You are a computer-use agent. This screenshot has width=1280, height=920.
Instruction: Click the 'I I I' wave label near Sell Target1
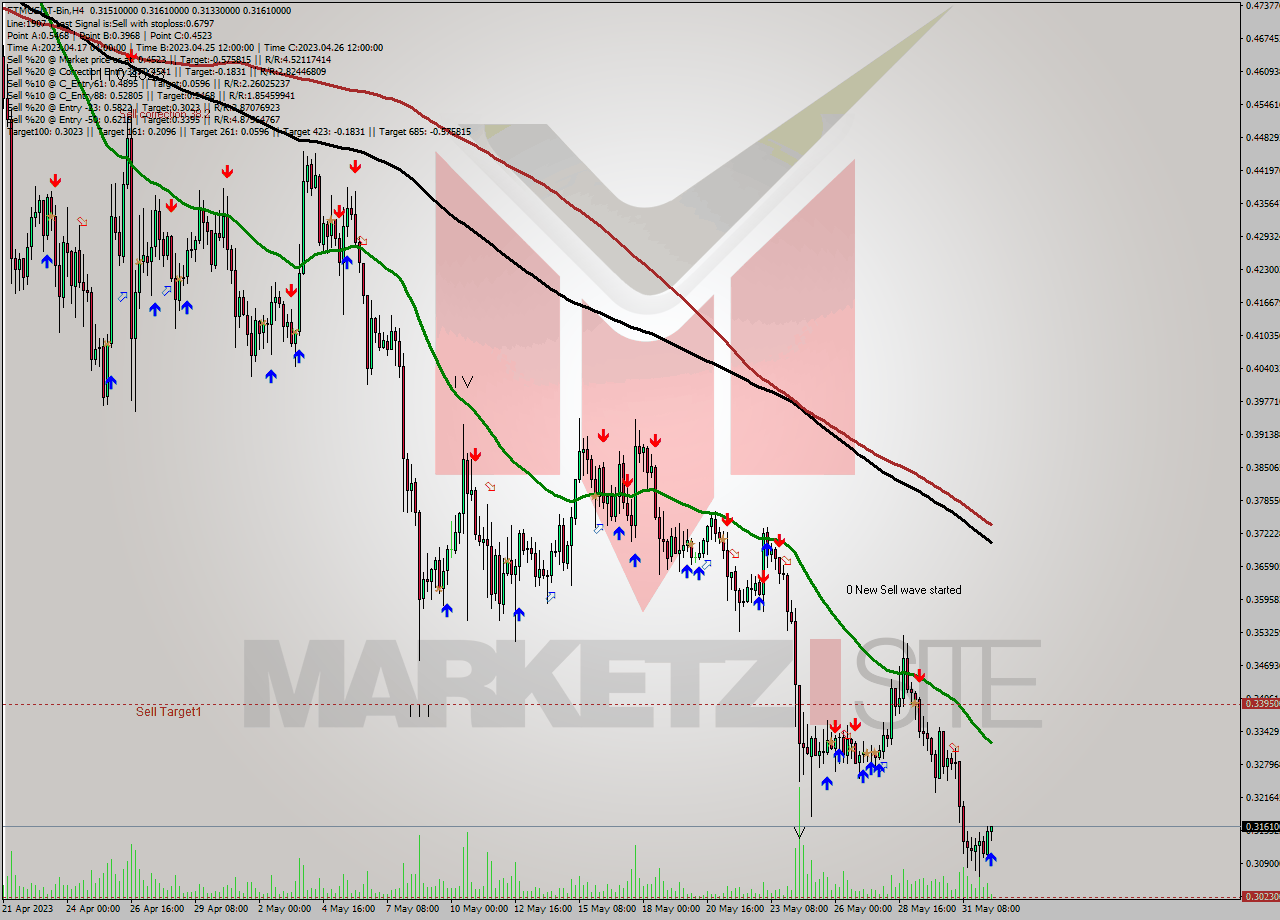tap(420, 711)
